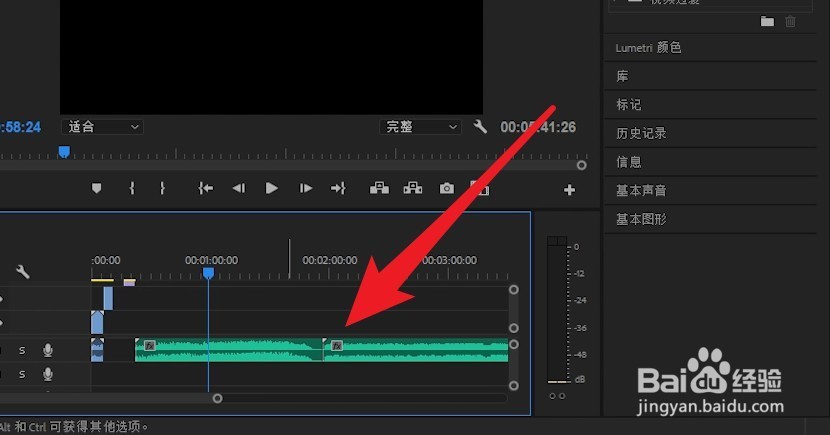
Task: Toggle right channel solo under audio meter
Action: [562, 396]
